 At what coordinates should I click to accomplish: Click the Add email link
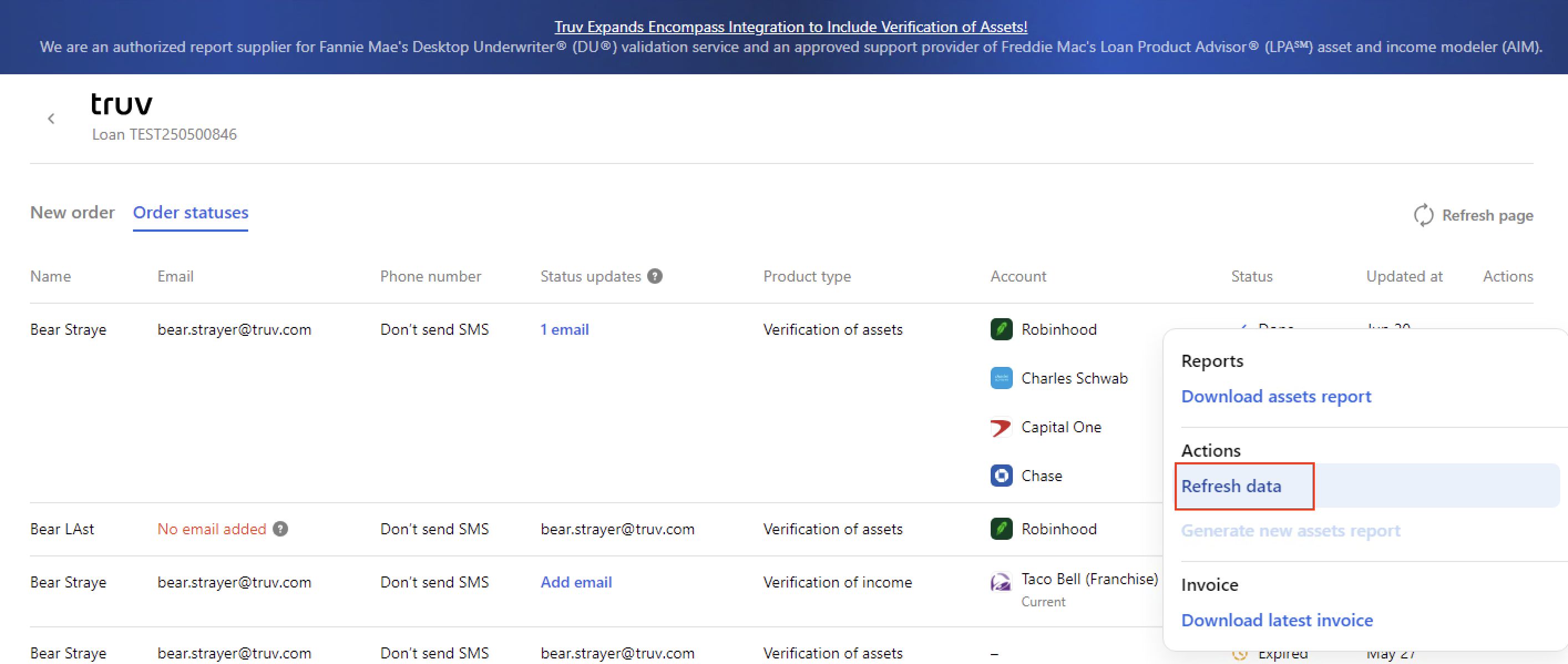pyautogui.click(x=576, y=583)
